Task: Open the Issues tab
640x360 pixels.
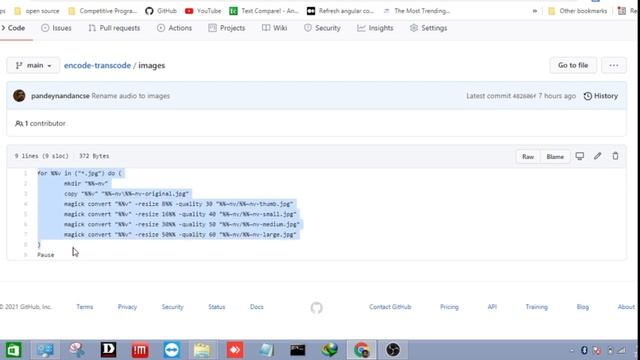Action: pyautogui.click(x=56, y=28)
